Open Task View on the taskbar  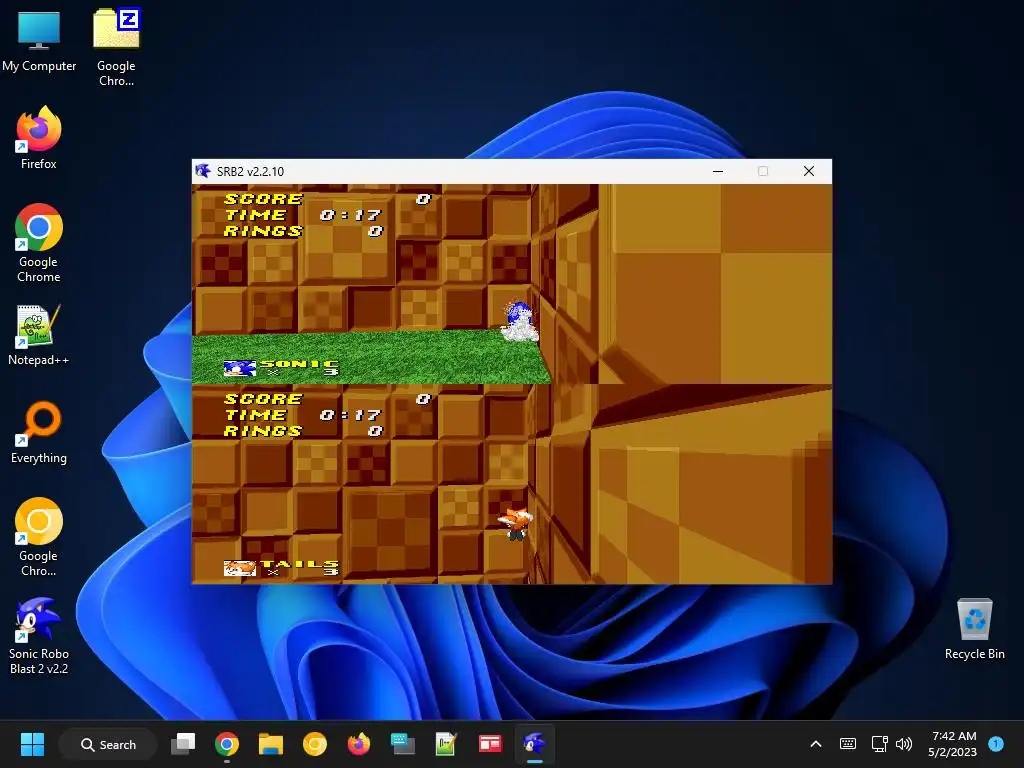pyautogui.click(x=183, y=744)
